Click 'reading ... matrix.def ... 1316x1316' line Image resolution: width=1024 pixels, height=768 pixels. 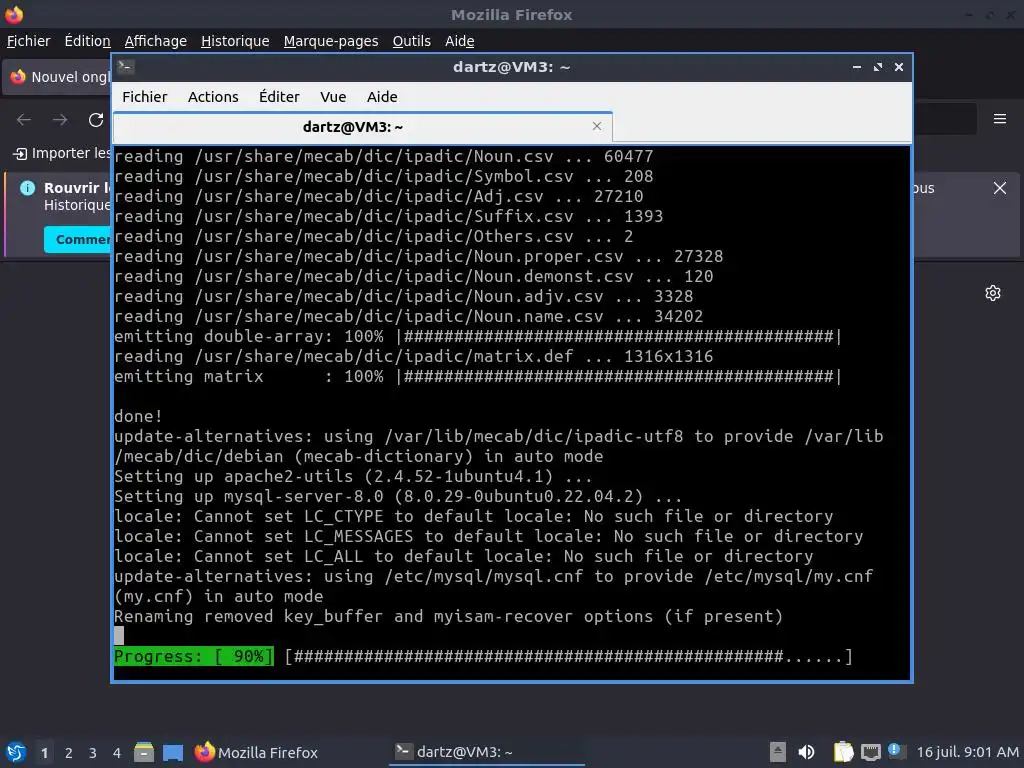point(413,357)
